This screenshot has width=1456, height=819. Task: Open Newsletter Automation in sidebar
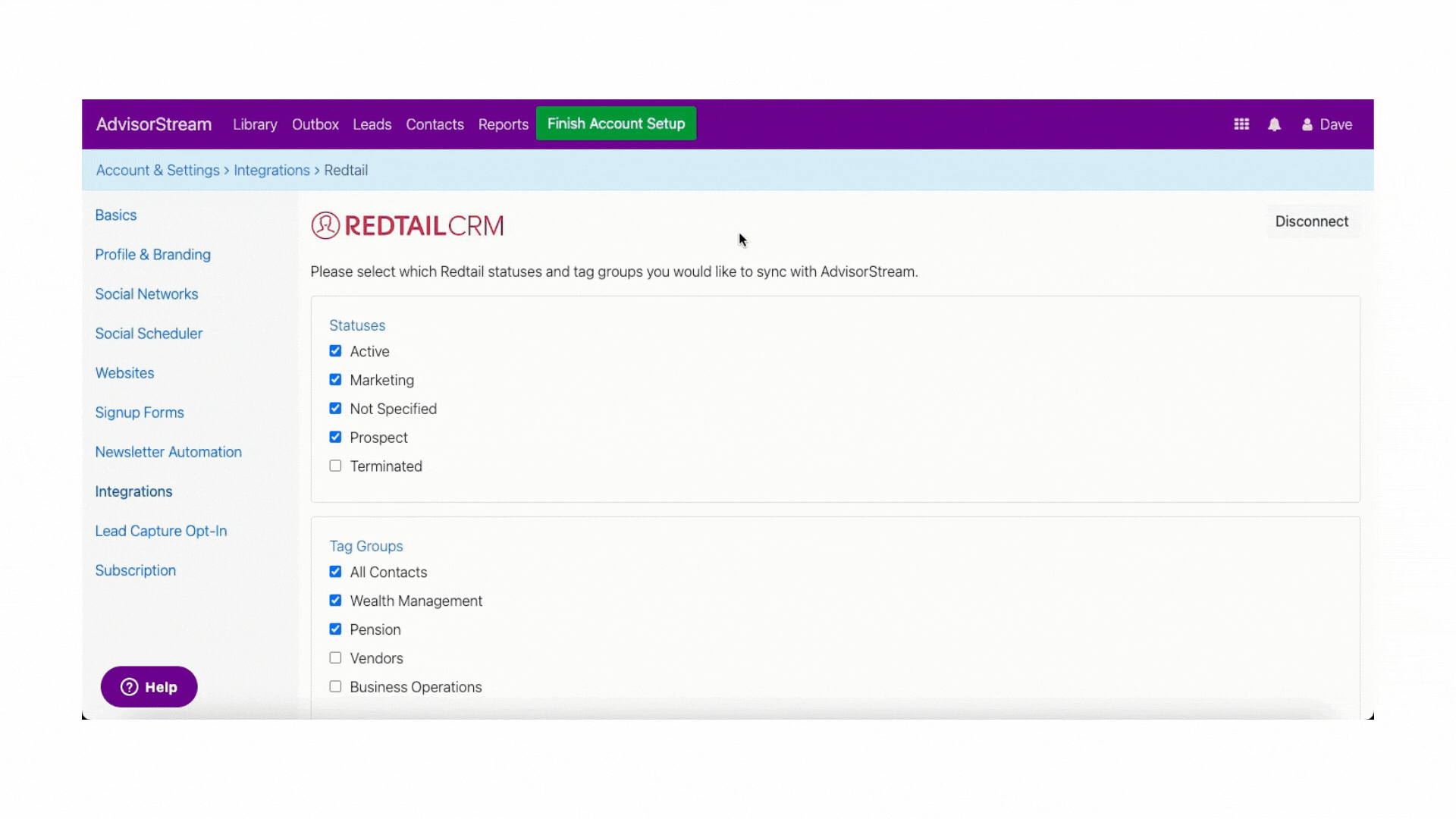click(x=168, y=452)
